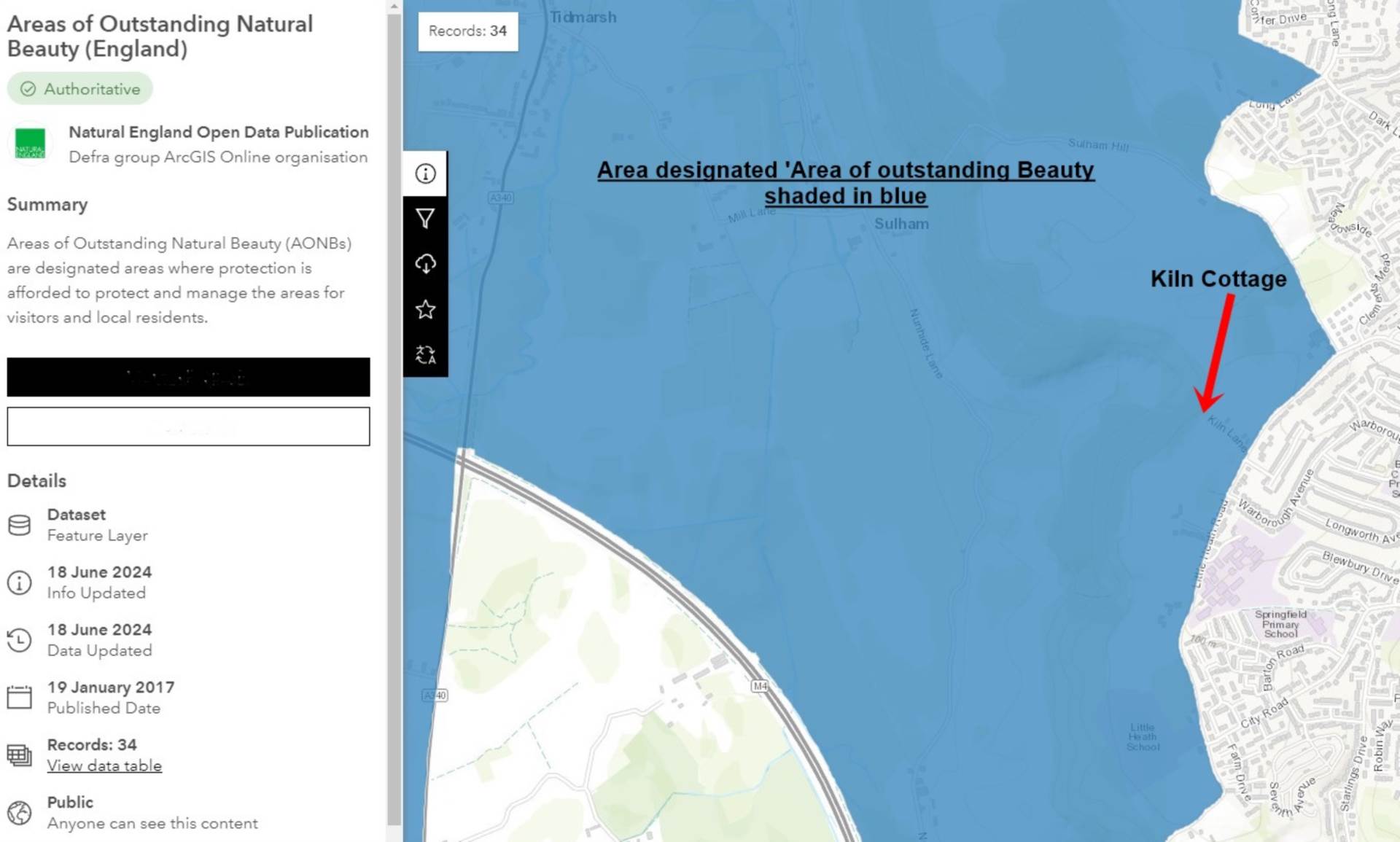
Task: Click the cloud download icon
Action: (x=425, y=264)
